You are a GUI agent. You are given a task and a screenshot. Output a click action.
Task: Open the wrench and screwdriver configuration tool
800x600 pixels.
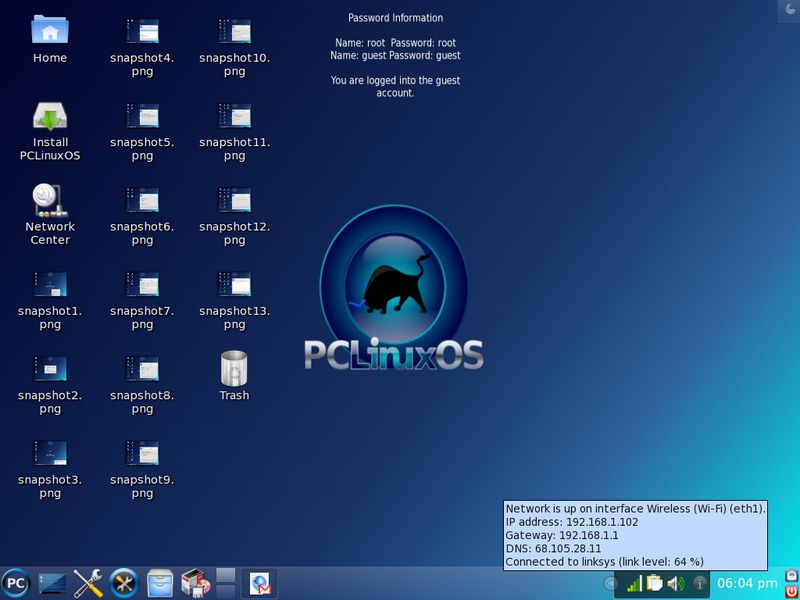(x=88, y=583)
